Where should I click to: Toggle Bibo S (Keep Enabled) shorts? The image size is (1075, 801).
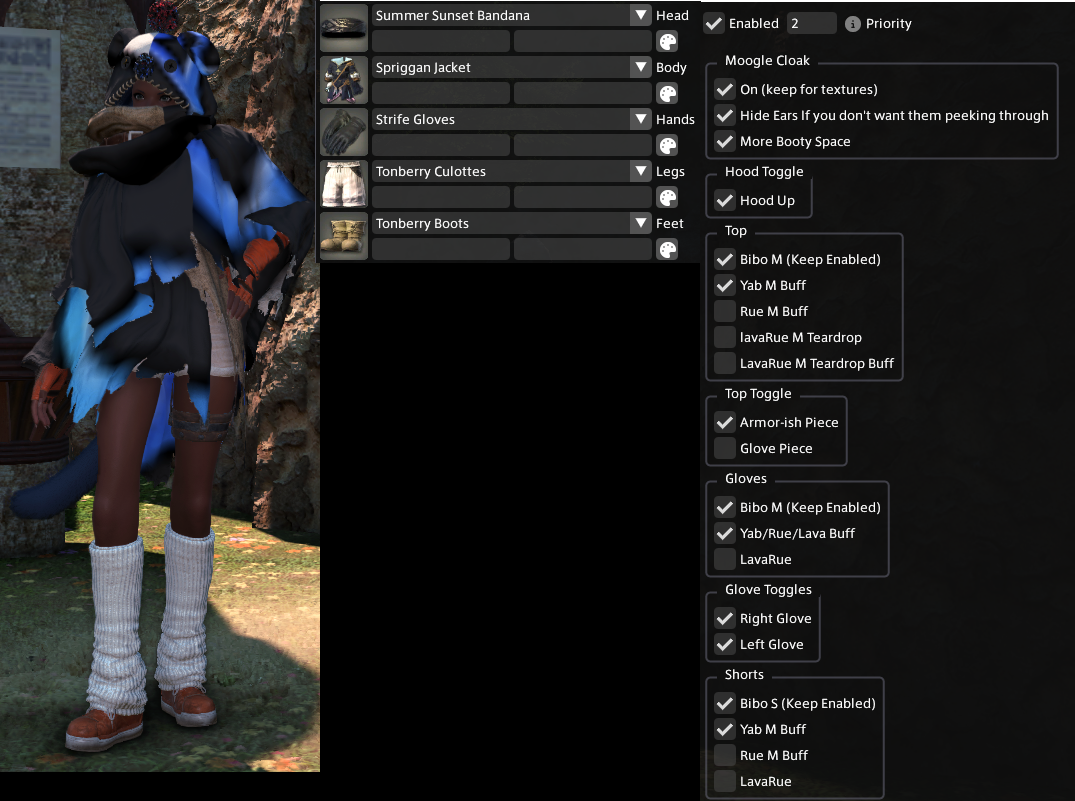(x=725, y=704)
